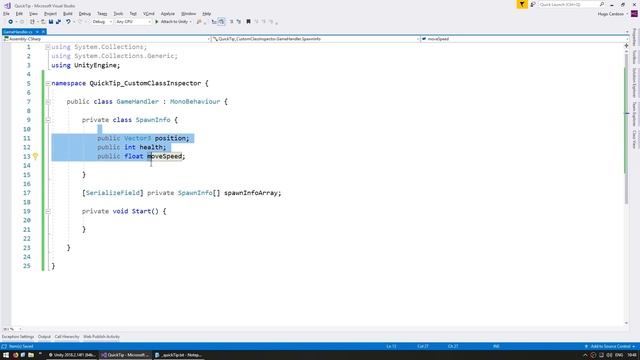Open the moveSpeed member dropdown
Image resolution: width=640 pixels, height=360 pixels.
point(524,39)
